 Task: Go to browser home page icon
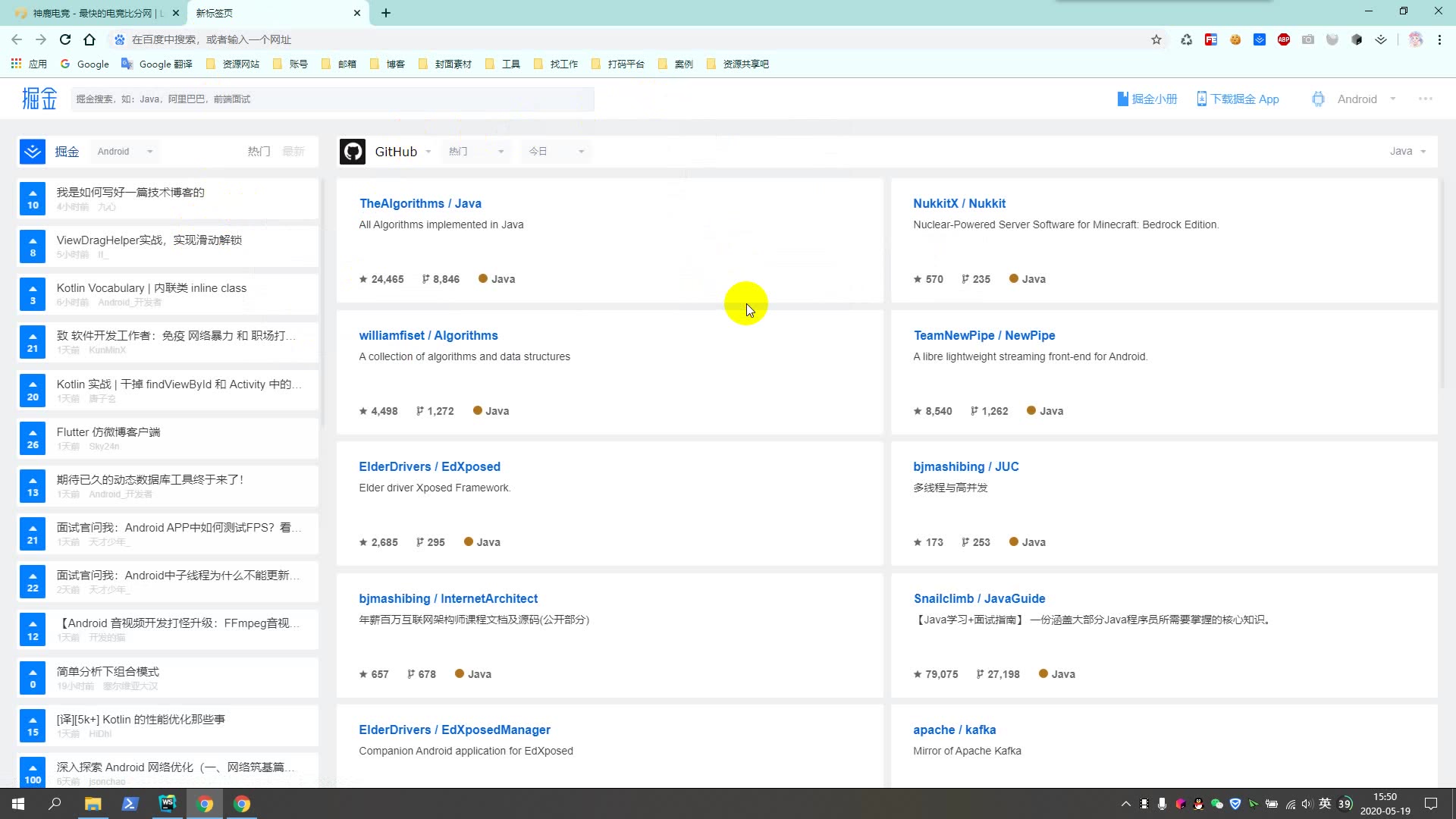pyautogui.click(x=89, y=39)
